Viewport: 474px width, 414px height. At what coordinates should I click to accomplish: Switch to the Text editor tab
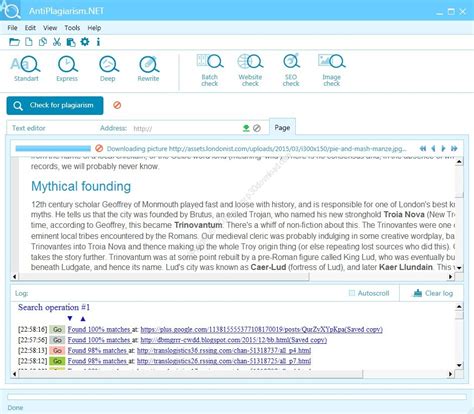[x=29, y=128]
